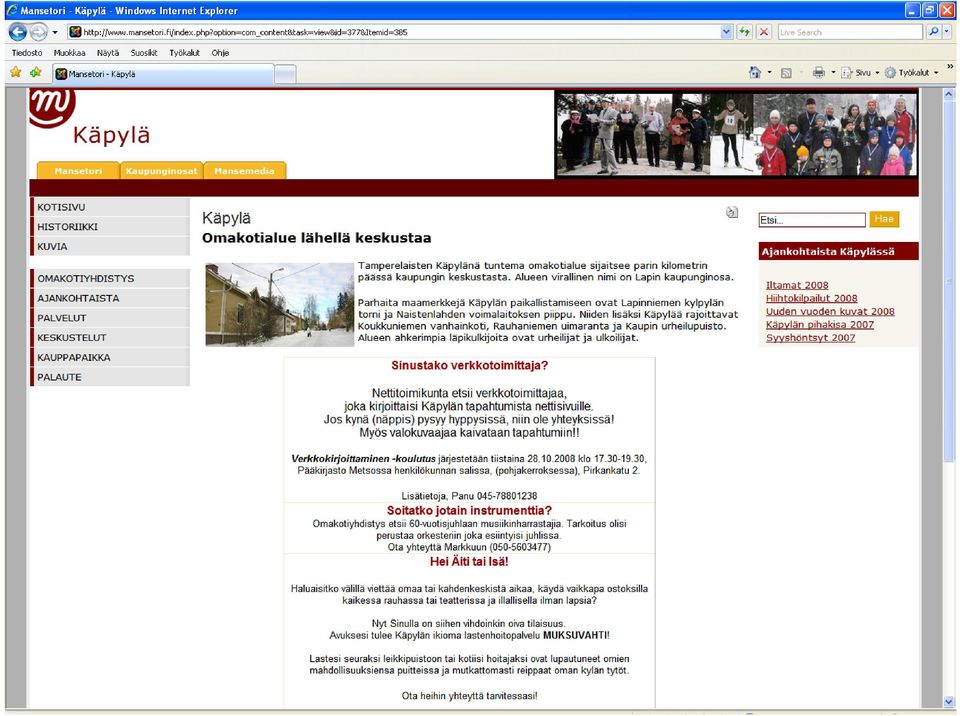
Task: Open AJANKOHTAISTA in the side menu
Action: coord(110,298)
